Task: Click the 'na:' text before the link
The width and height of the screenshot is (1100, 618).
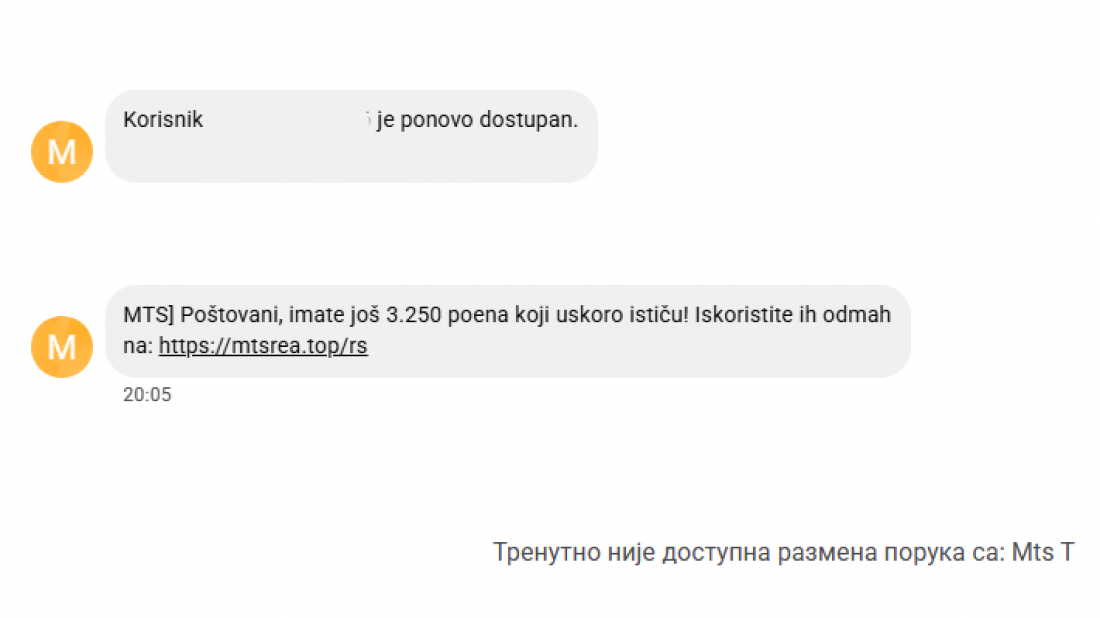Action: pyautogui.click(x=138, y=346)
